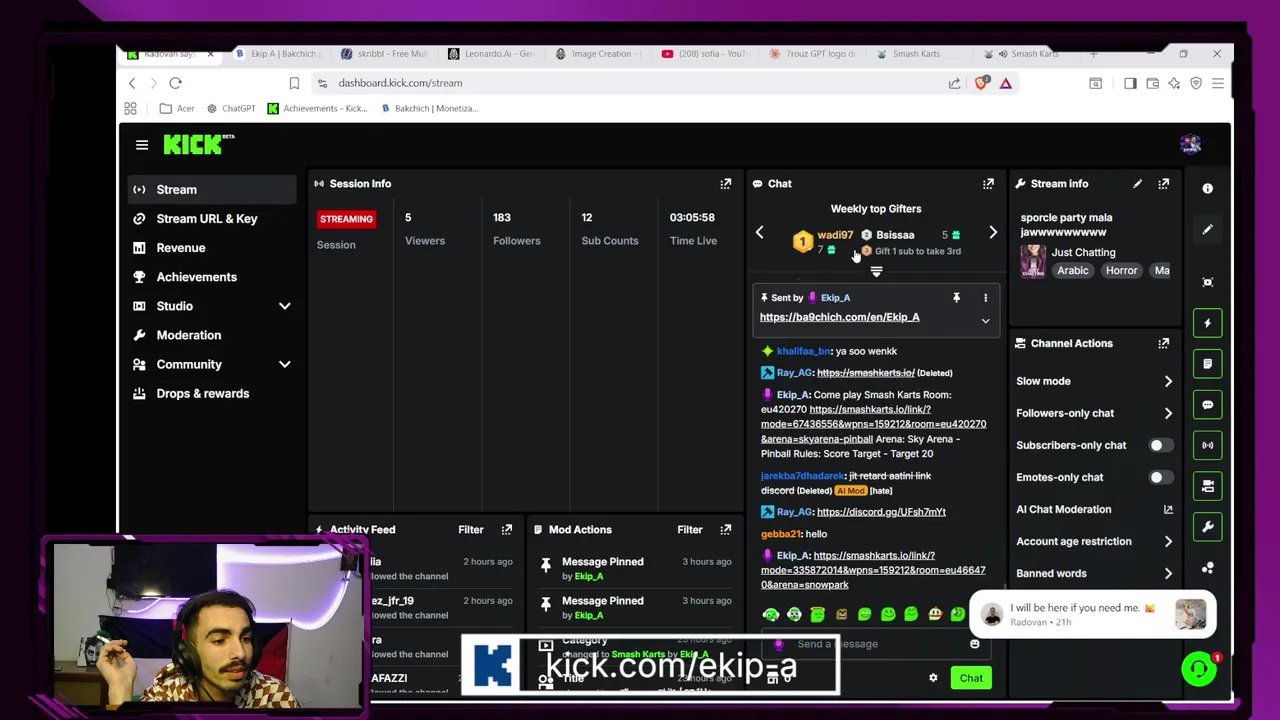Pop out the Activity Feed panel
This screenshot has height=720, width=1280.
pos(507,530)
